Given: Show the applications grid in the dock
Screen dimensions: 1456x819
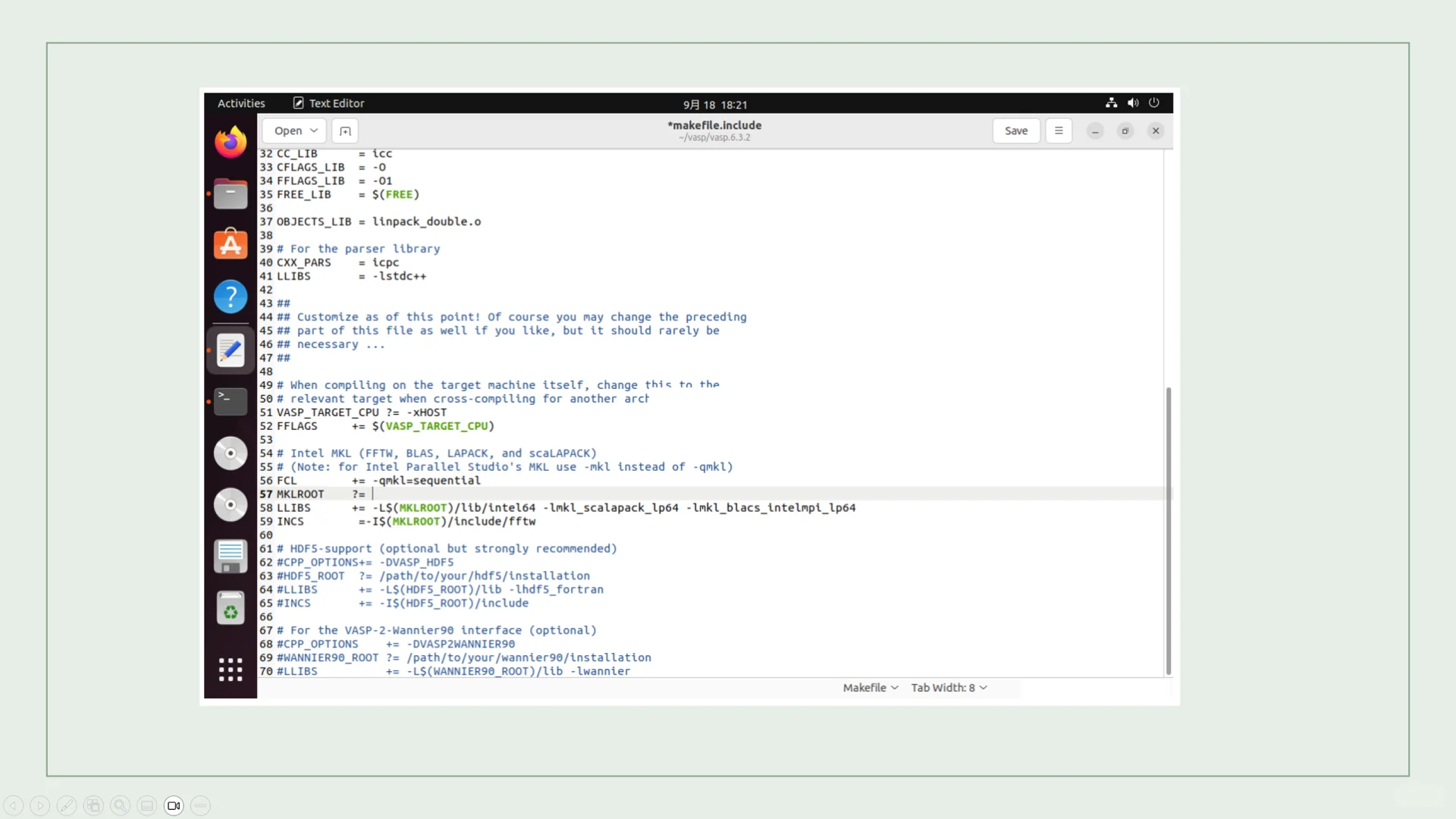Looking at the screenshot, I should point(231,669).
